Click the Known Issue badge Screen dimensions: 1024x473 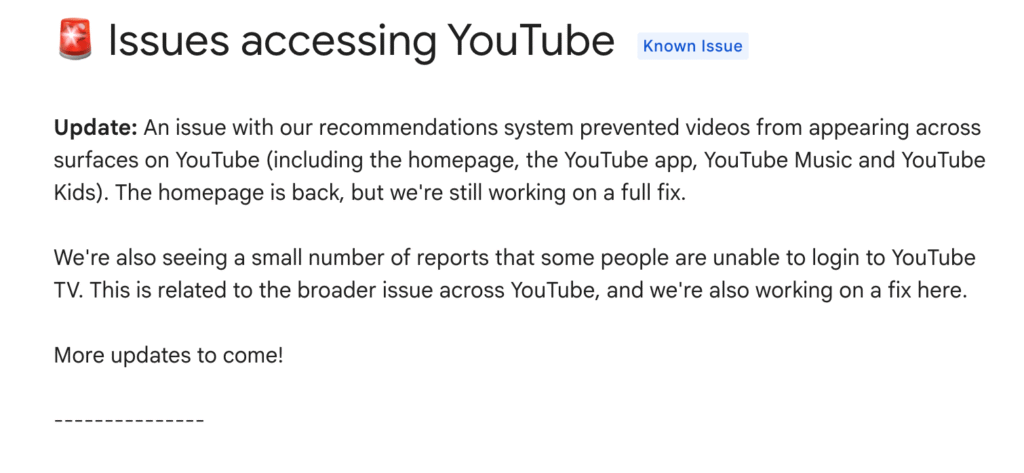click(x=692, y=46)
